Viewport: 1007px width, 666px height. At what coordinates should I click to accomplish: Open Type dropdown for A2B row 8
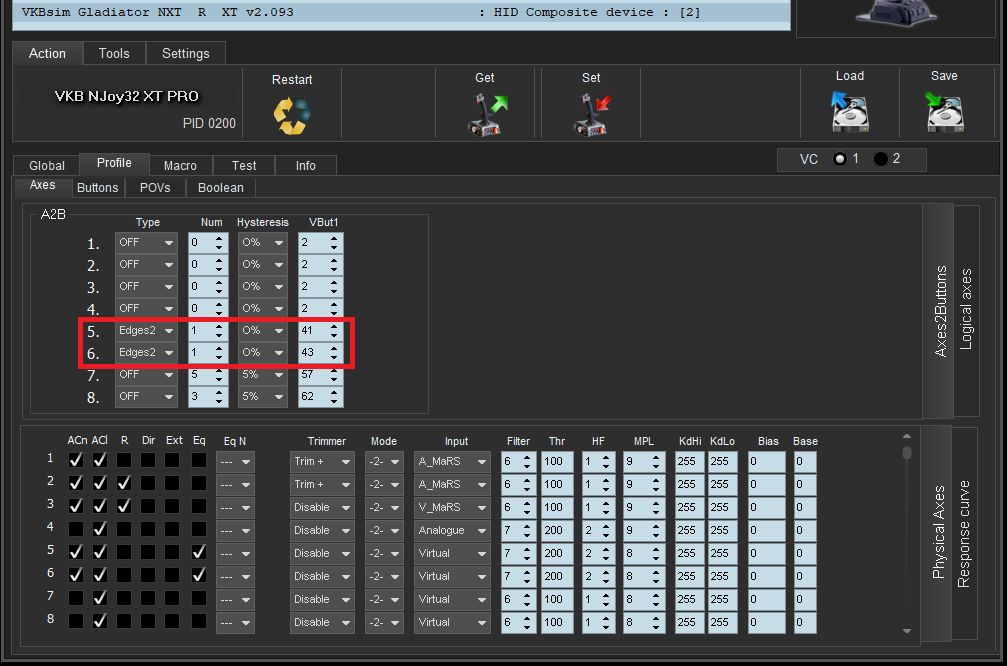tap(146, 396)
